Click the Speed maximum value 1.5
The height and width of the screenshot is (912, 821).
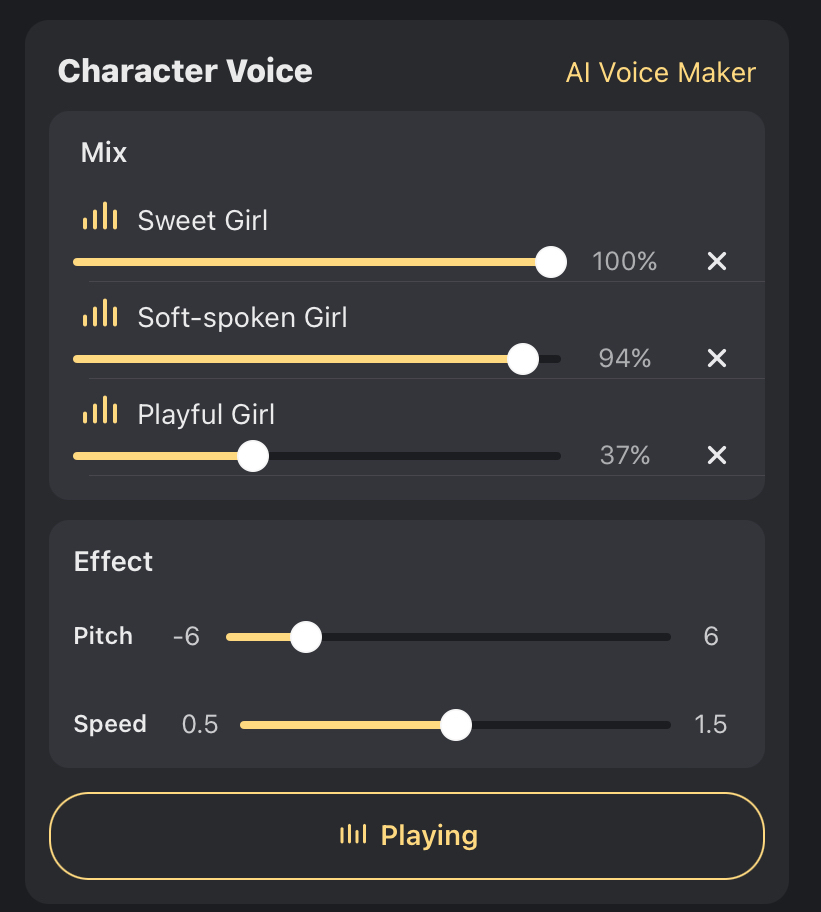(x=710, y=725)
